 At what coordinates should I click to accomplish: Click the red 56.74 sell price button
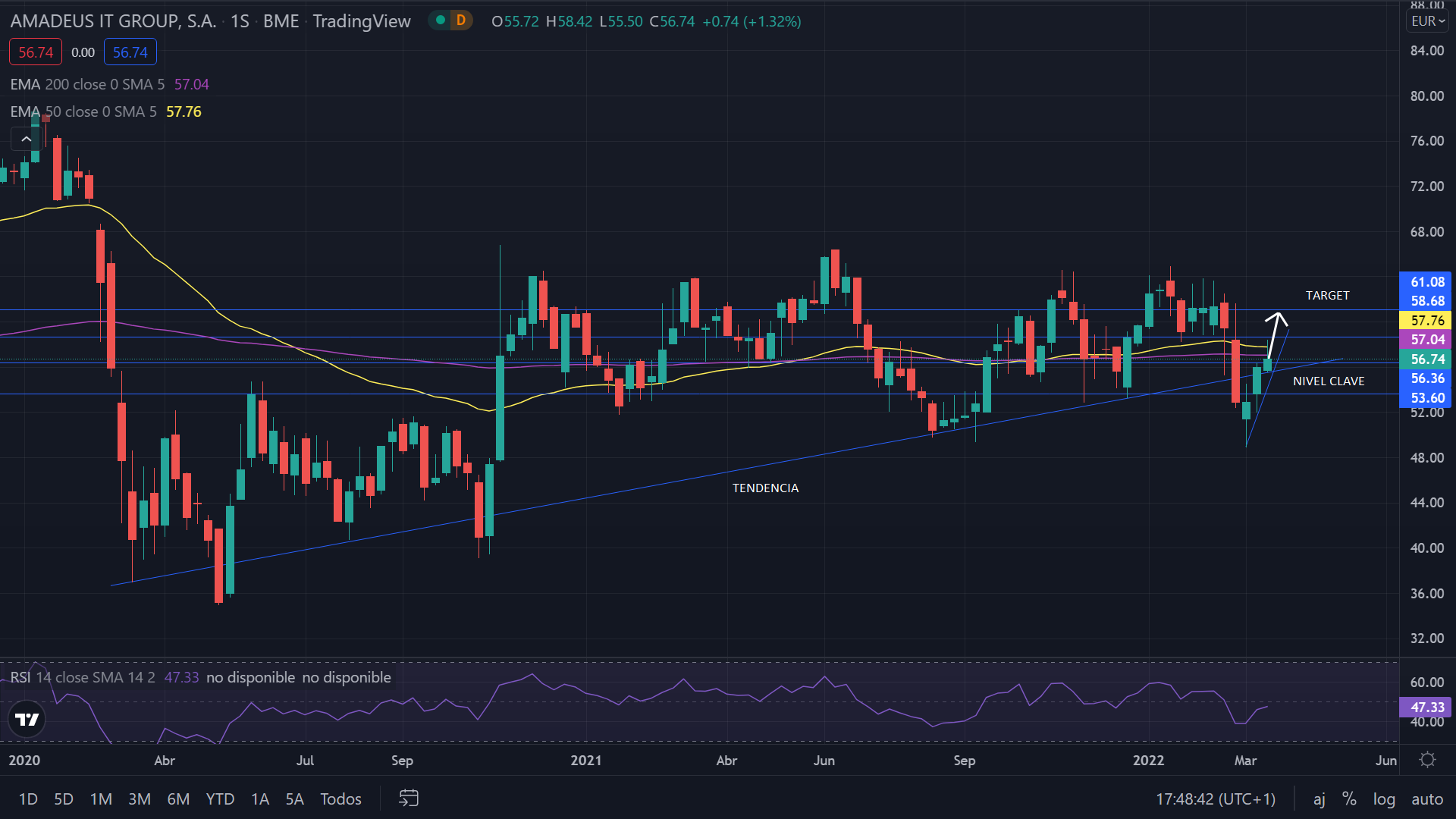[36, 52]
